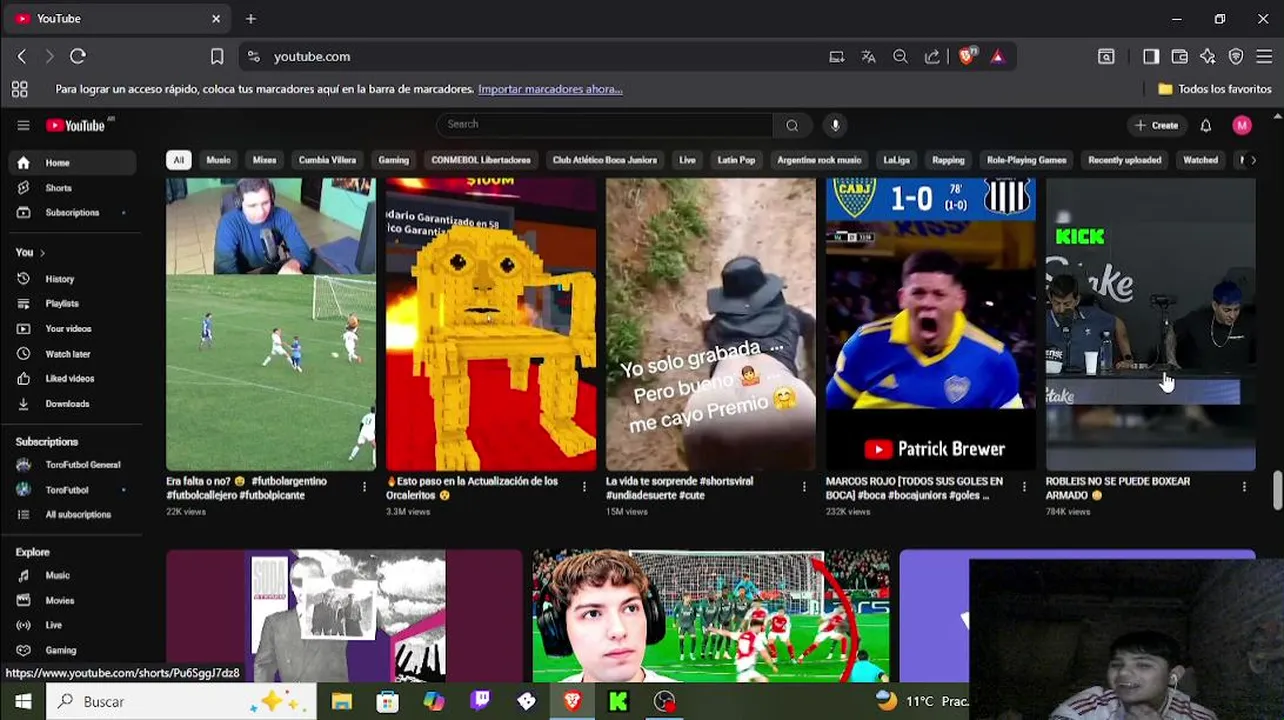Open History in sidebar
The width and height of the screenshot is (1284, 720).
click(71, 279)
